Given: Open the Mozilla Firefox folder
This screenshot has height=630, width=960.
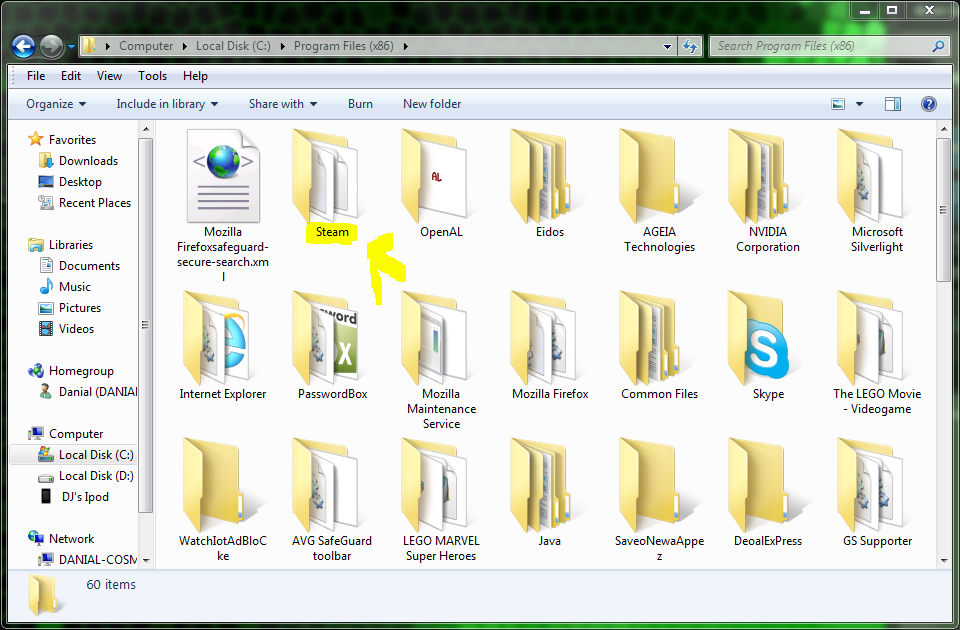Looking at the screenshot, I should [550, 346].
